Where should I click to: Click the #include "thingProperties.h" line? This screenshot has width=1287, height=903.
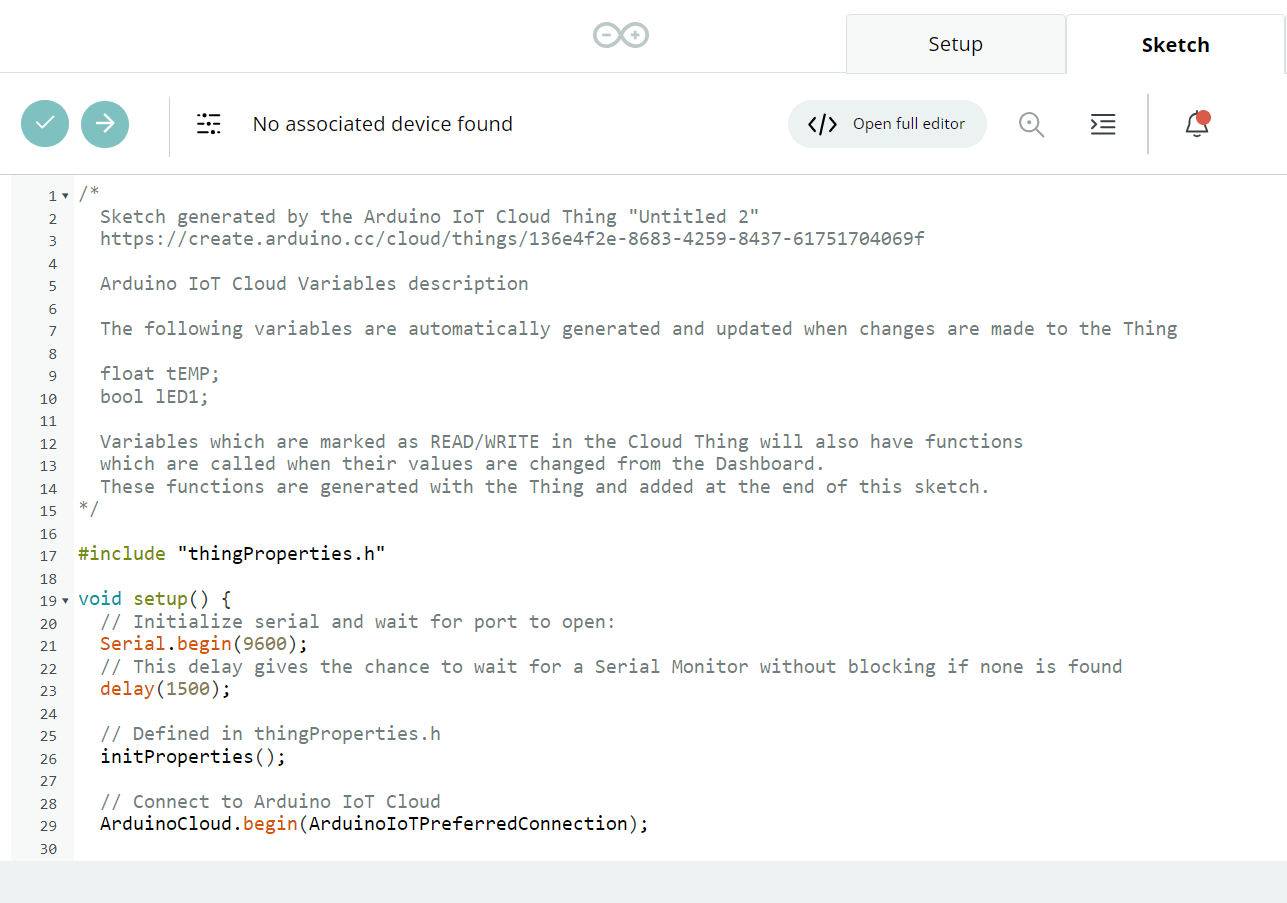(x=232, y=554)
